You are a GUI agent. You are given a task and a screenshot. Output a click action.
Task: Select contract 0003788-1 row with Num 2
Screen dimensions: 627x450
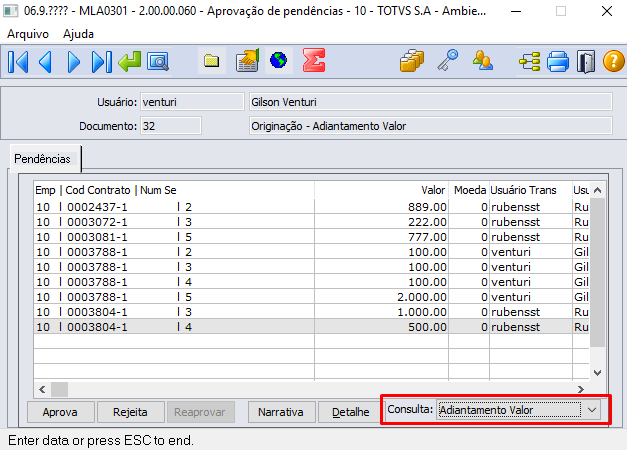(312, 252)
